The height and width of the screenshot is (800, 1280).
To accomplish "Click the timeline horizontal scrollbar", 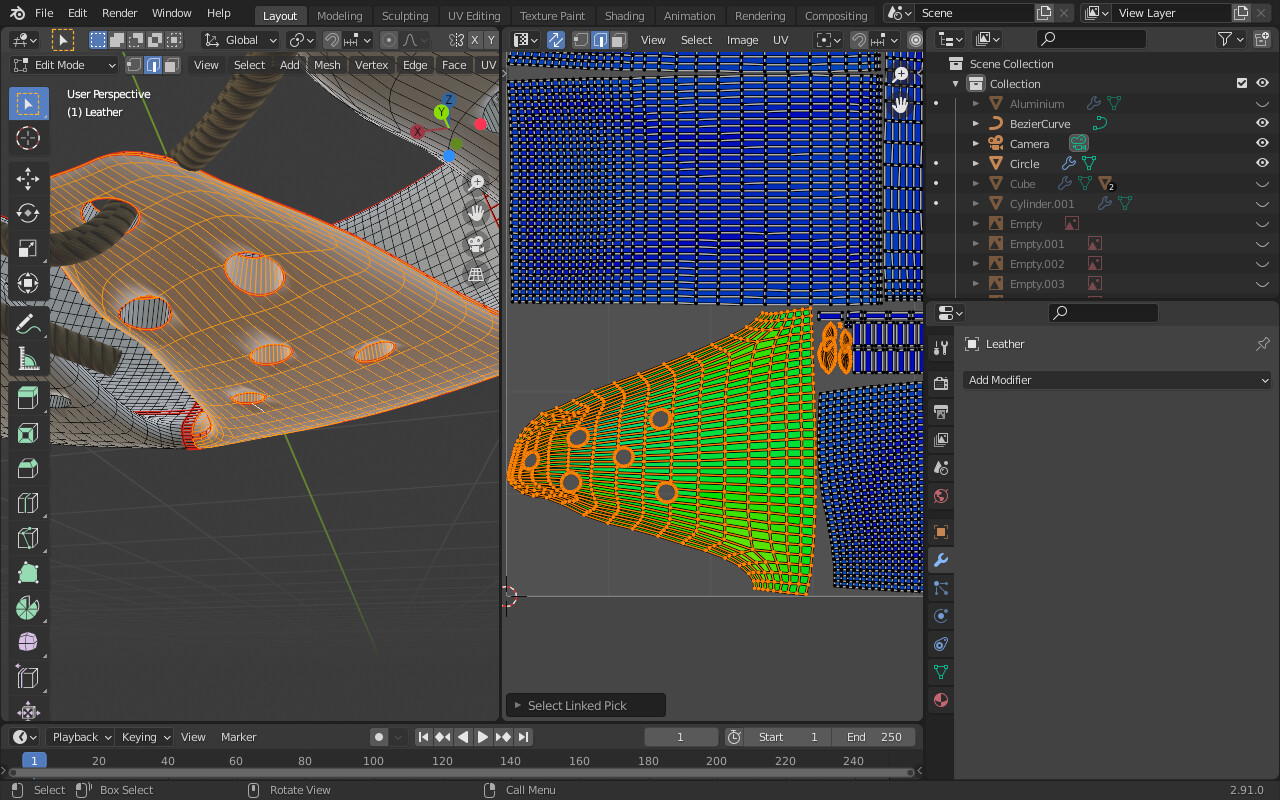I will pos(461,772).
